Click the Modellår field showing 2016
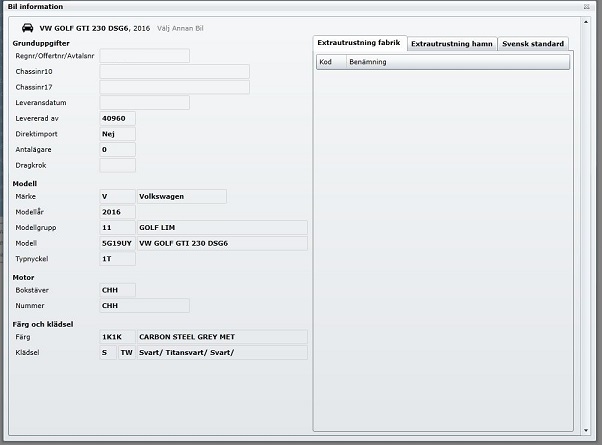The height and width of the screenshot is (445, 602). pos(117,212)
